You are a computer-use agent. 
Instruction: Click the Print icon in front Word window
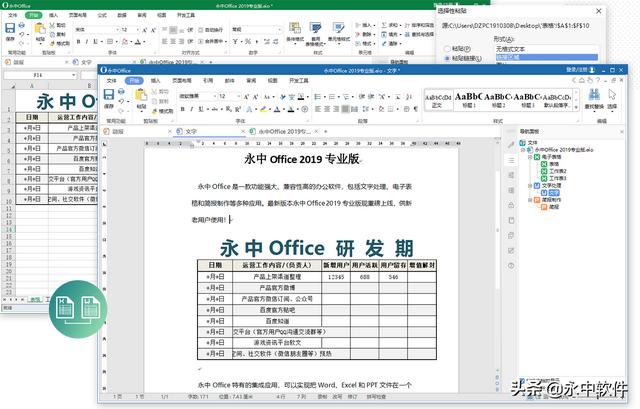(121, 91)
